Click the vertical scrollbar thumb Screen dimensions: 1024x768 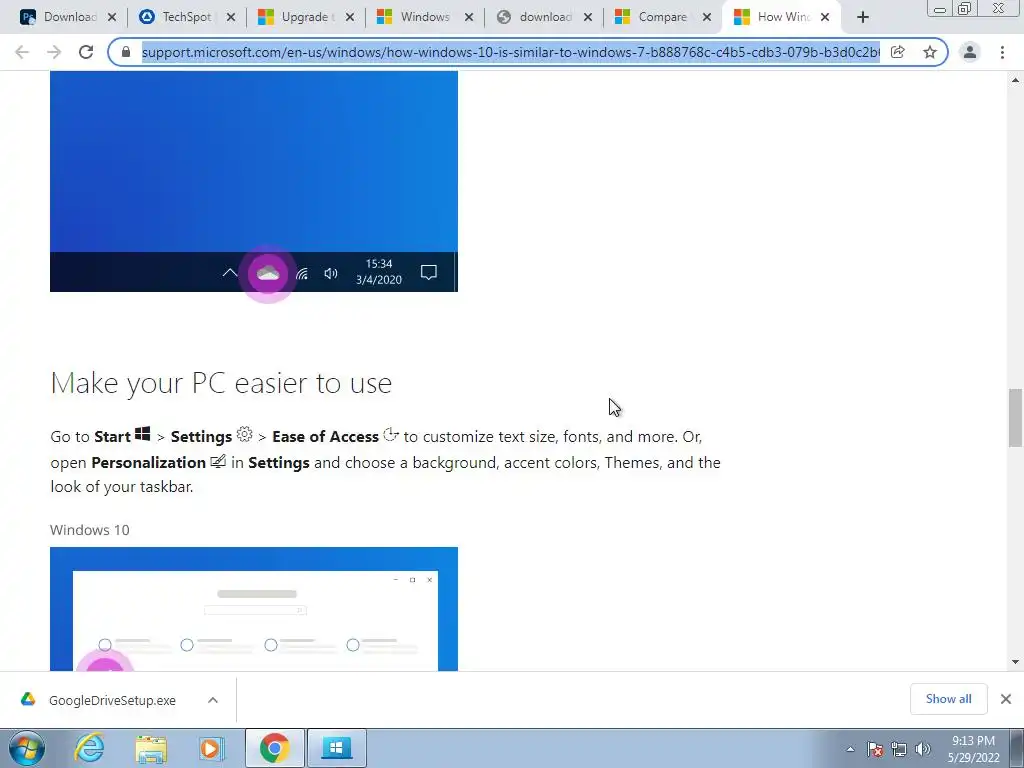pos(1015,418)
